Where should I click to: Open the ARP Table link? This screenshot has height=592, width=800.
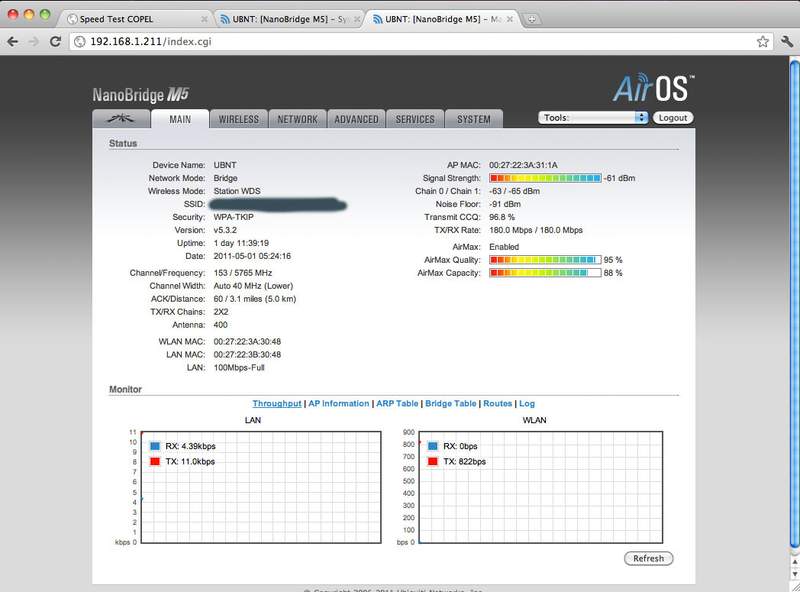point(397,403)
